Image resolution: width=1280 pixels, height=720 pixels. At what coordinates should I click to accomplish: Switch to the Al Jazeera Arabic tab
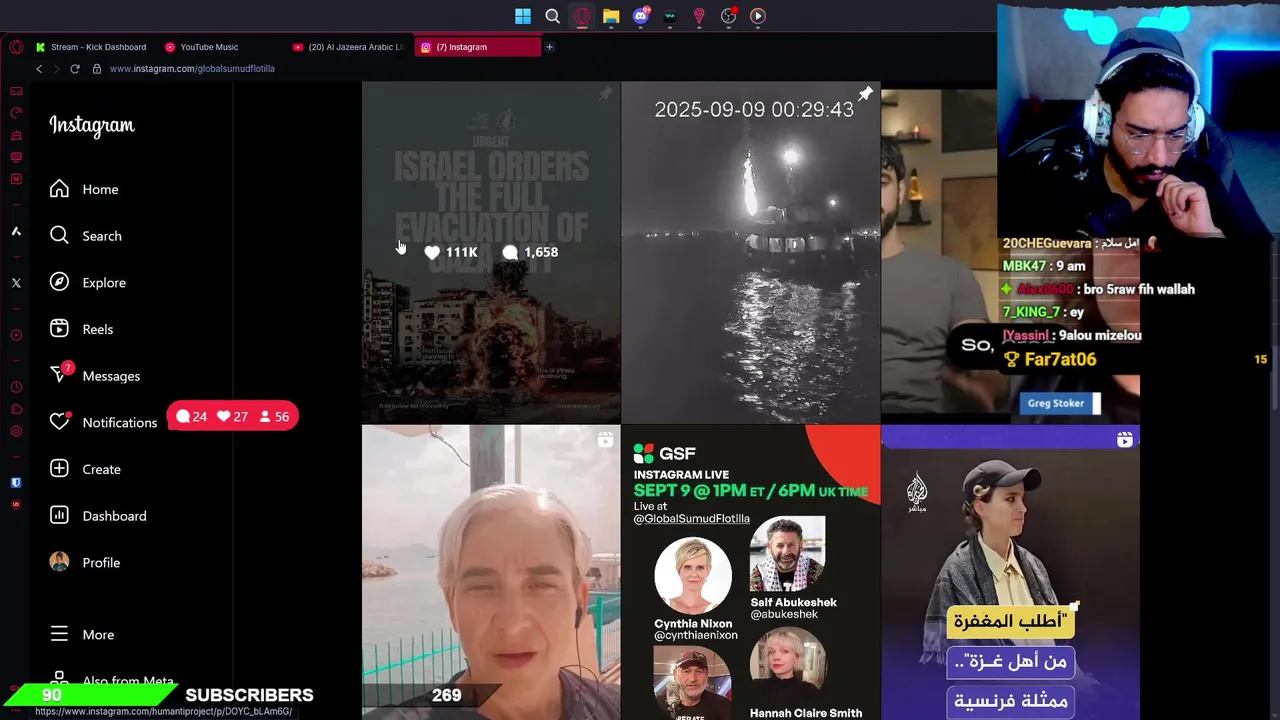click(x=349, y=47)
